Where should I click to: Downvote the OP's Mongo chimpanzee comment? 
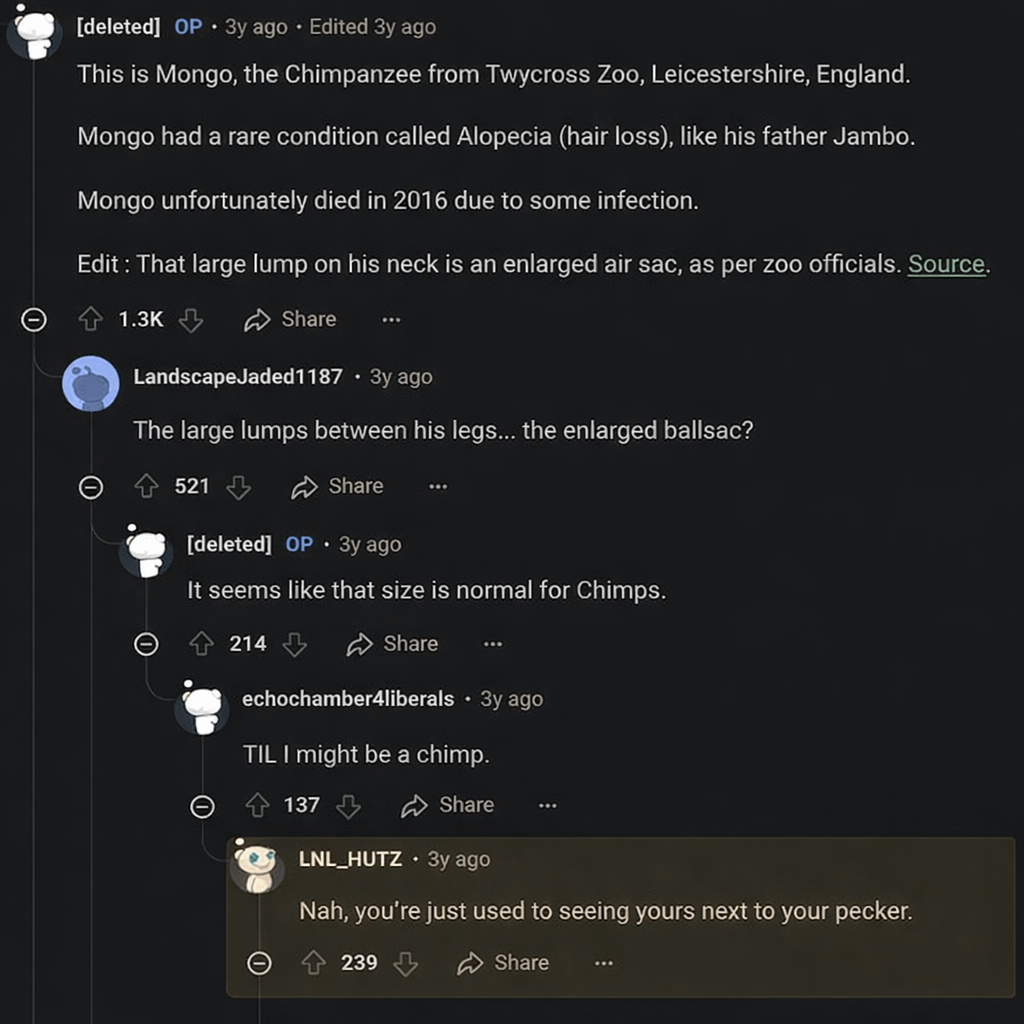(x=190, y=319)
